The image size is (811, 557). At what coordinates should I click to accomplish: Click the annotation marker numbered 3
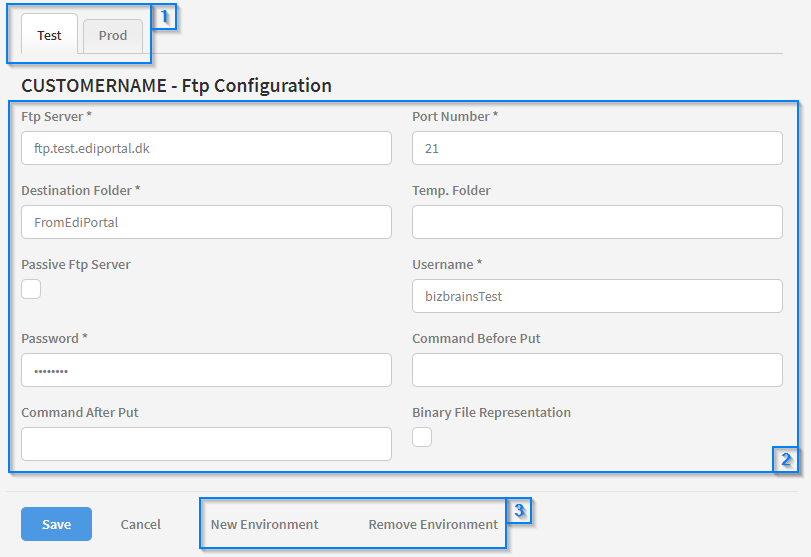click(518, 511)
